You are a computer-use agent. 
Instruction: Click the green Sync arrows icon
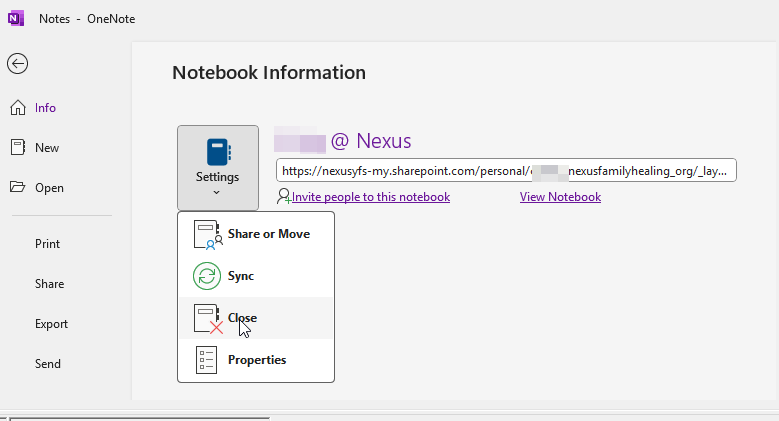(207, 276)
